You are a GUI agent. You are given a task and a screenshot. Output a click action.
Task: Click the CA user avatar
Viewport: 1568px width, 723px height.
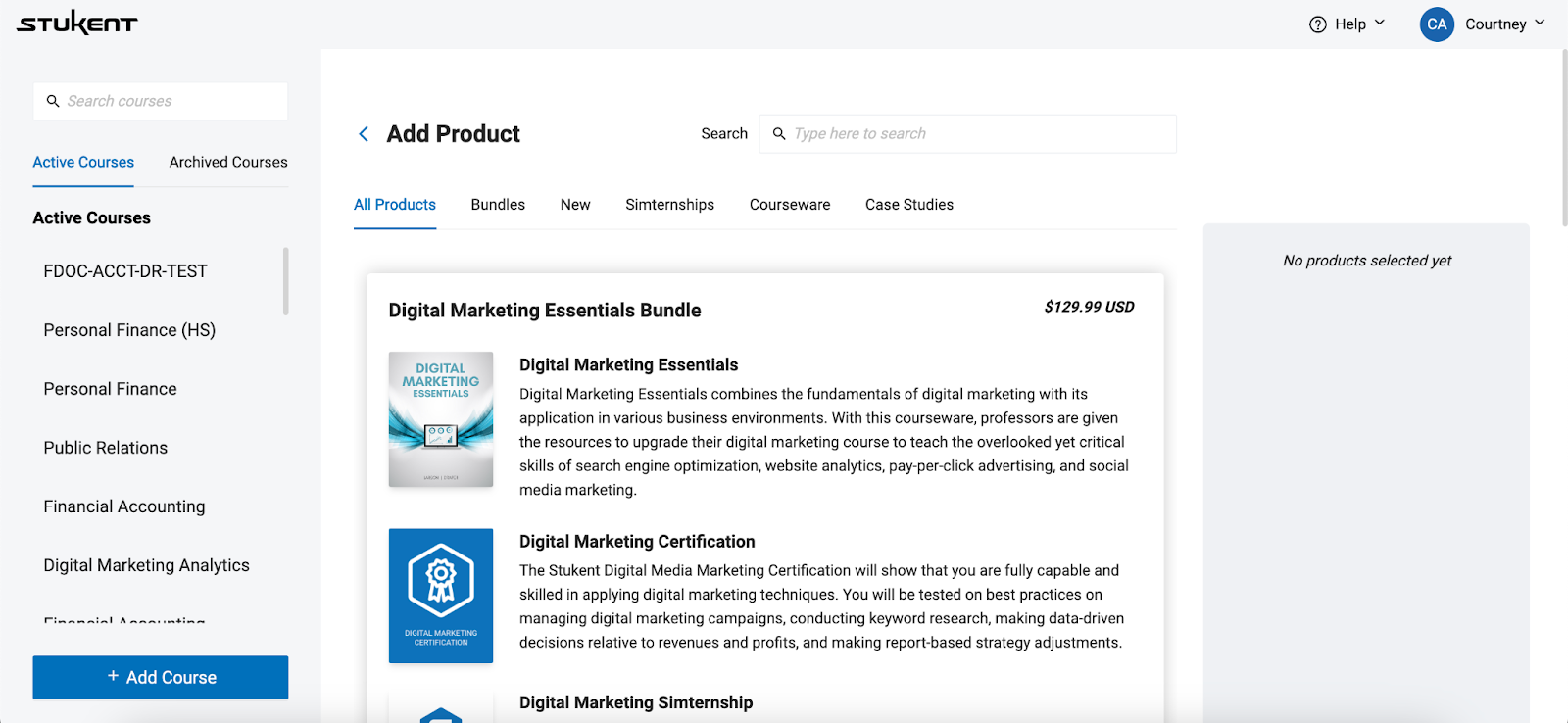pyautogui.click(x=1437, y=24)
